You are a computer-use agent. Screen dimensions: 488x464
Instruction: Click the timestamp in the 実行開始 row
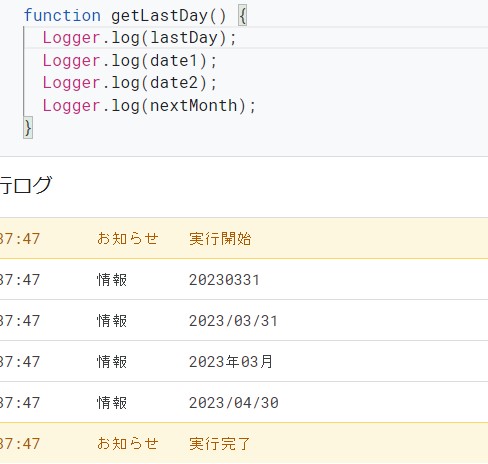(x=20, y=239)
